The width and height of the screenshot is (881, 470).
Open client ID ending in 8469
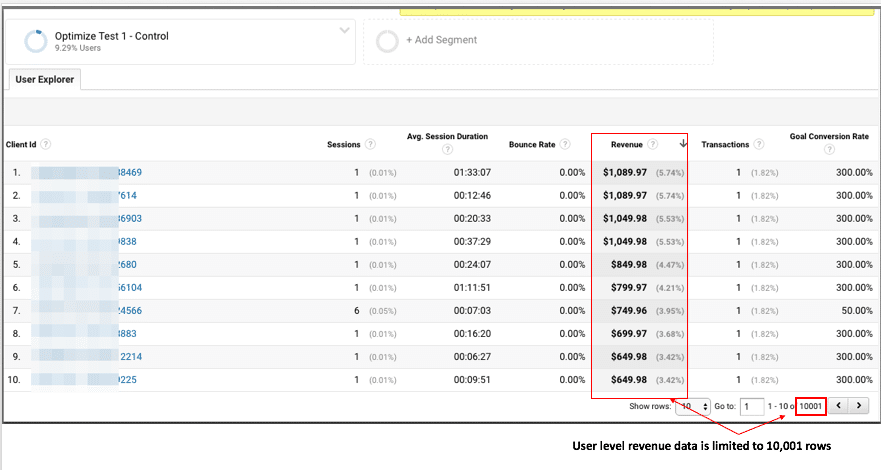[x=129, y=172]
